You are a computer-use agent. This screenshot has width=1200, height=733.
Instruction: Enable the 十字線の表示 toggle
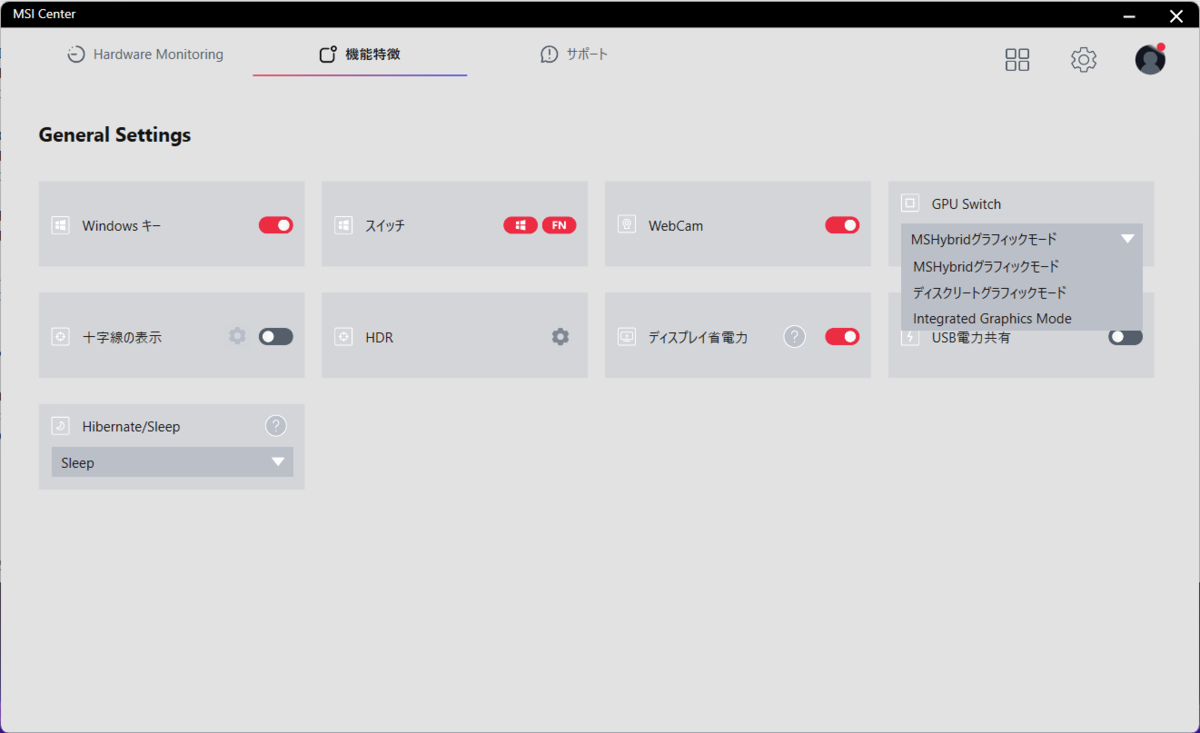(x=276, y=337)
